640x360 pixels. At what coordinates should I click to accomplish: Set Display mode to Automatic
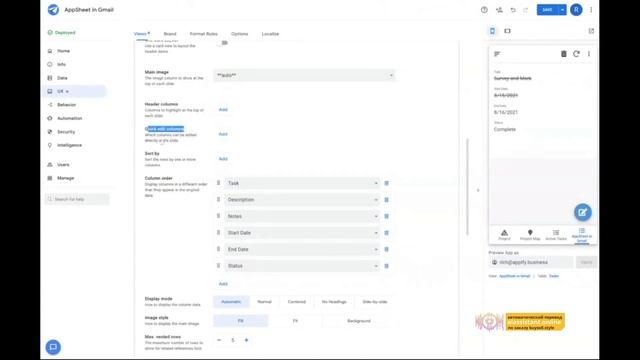(x=231, y=302)
